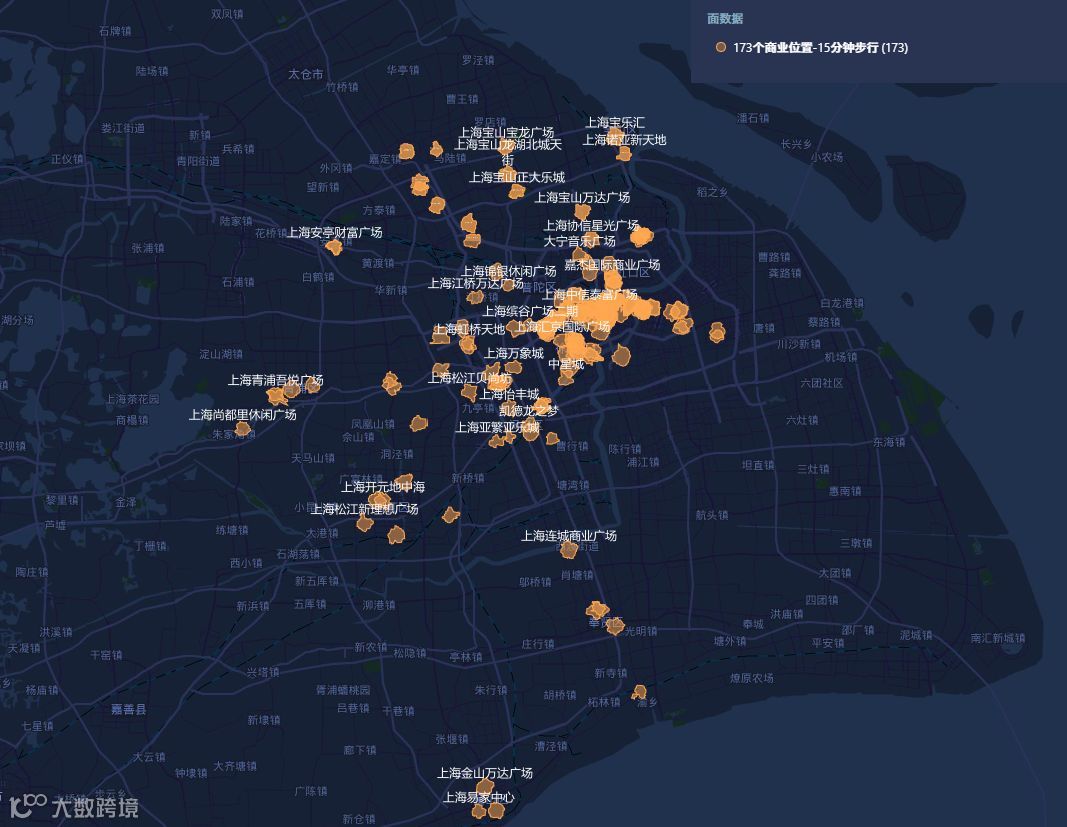Click the 上海宝山万达广场 label
This screenshot has height=827, width=1067.
(582, 197)
